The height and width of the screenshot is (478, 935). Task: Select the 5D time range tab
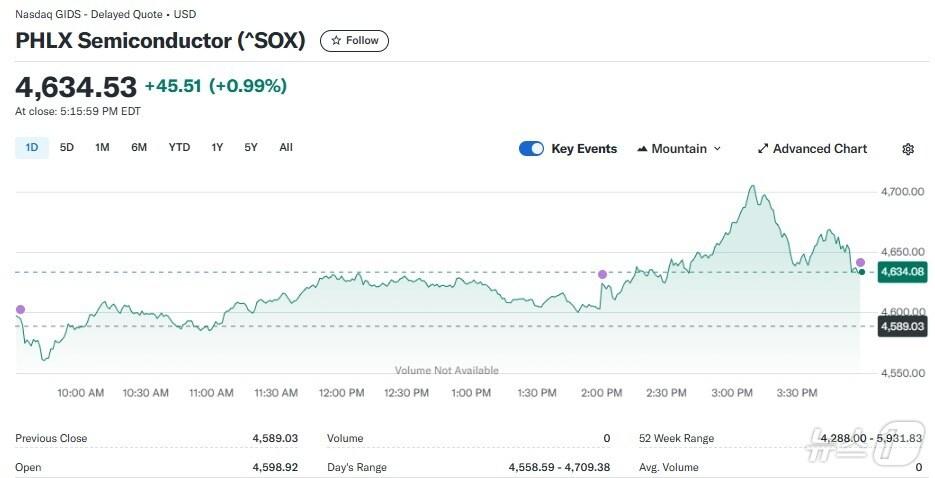[67, 148]
